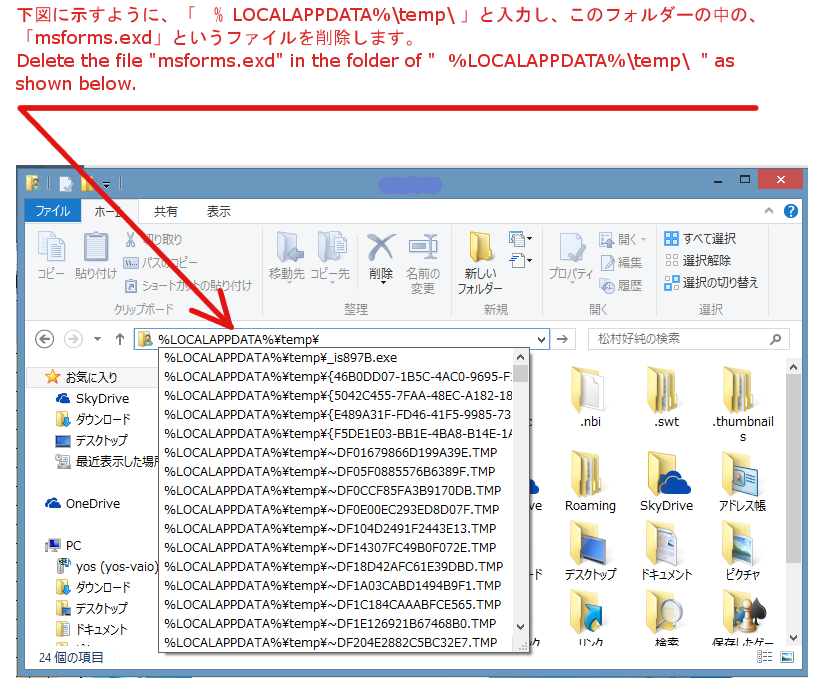Switch to the 共有 (Share) ribbon tab
Viewport: 820px width, 700px height.
[166, 212]
